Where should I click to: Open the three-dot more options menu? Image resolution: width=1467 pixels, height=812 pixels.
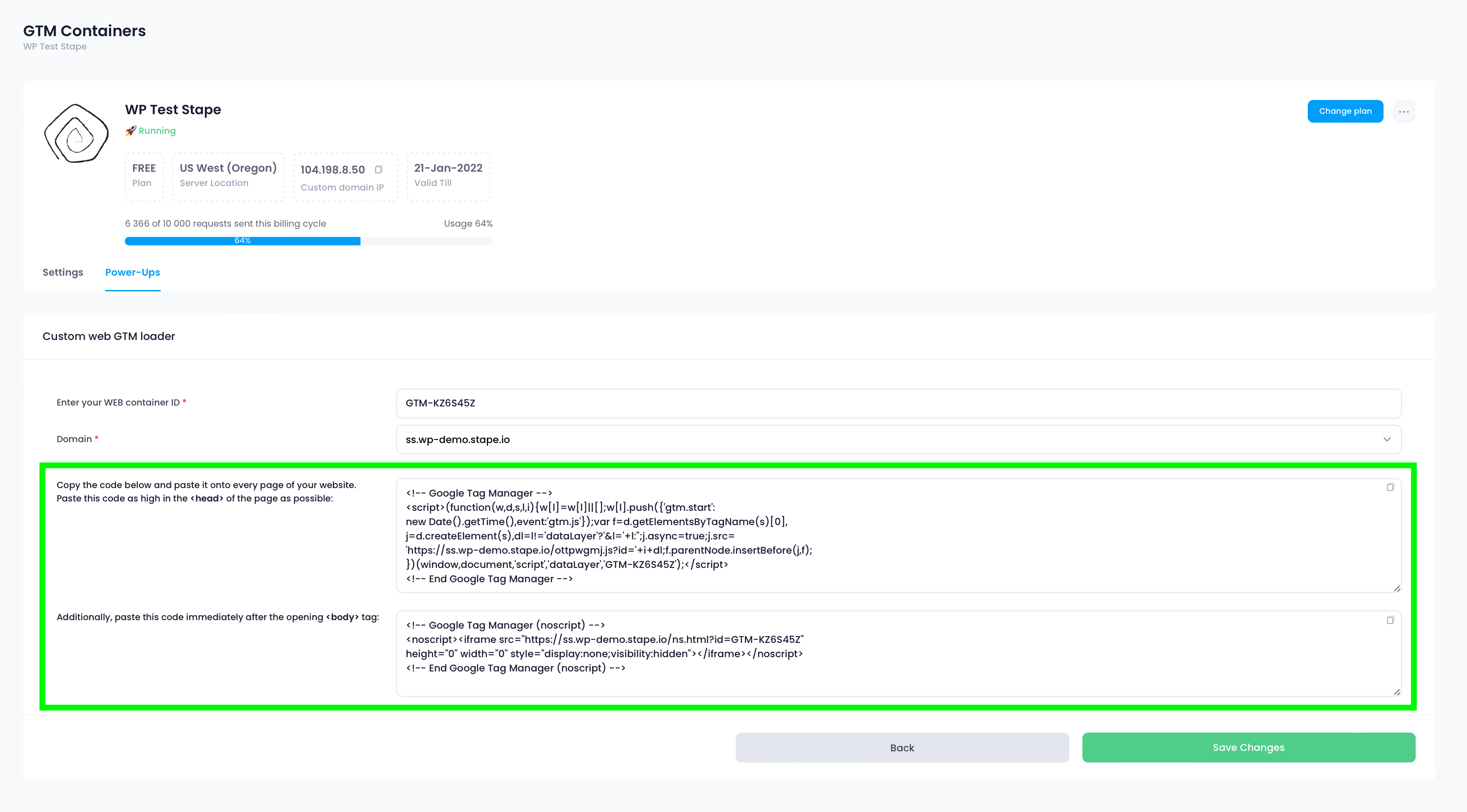[1403, 112]
